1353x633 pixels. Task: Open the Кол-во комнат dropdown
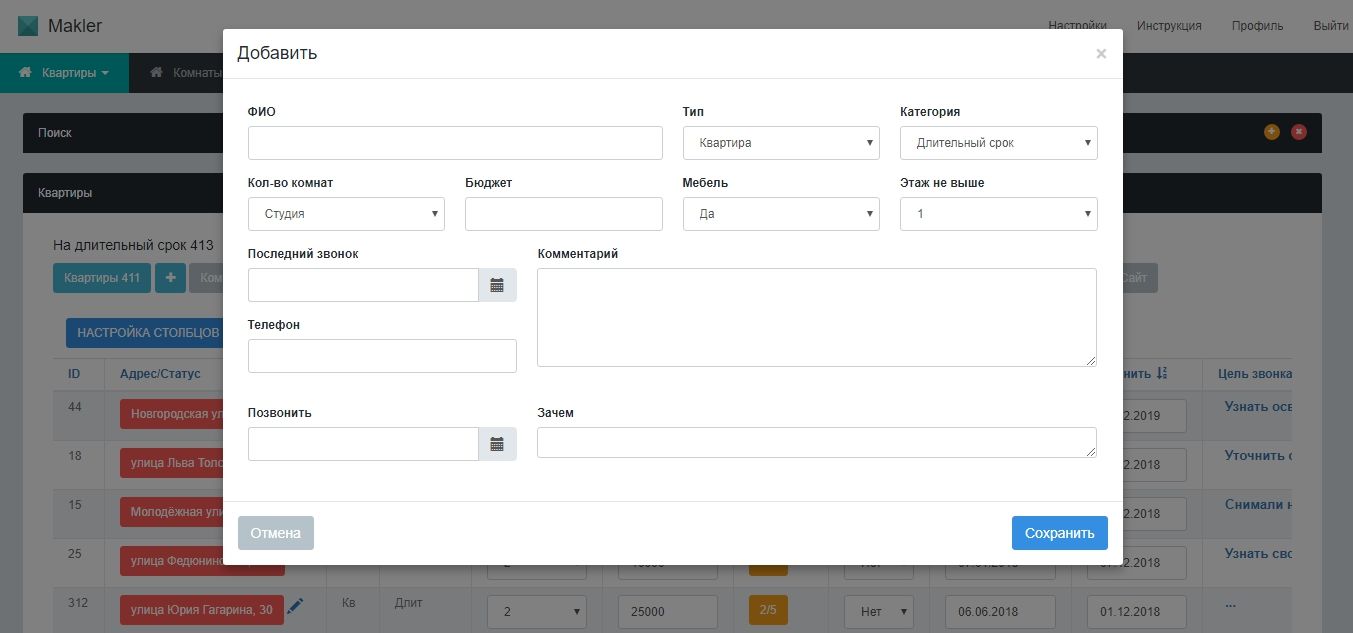point(346,214)
